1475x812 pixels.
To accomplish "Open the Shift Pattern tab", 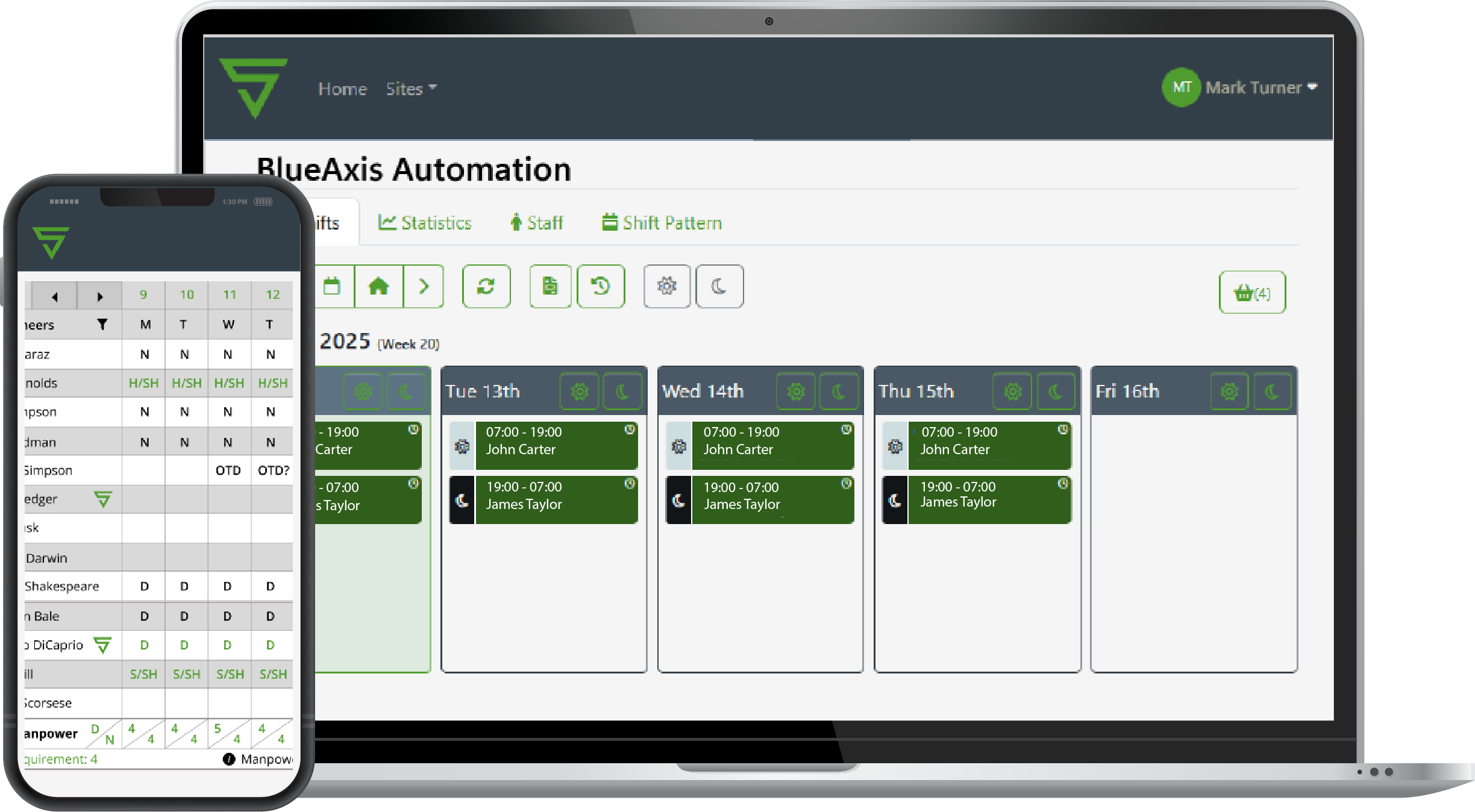I will tap(661, 223).
